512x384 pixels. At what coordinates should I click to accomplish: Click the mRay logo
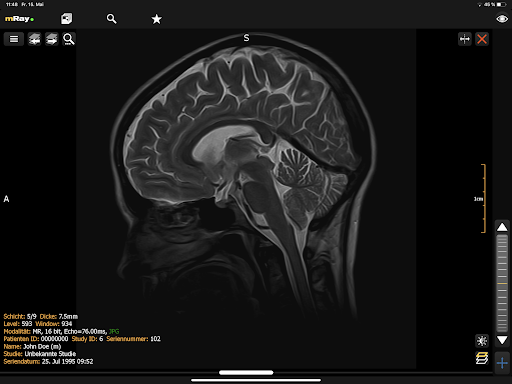19,19
